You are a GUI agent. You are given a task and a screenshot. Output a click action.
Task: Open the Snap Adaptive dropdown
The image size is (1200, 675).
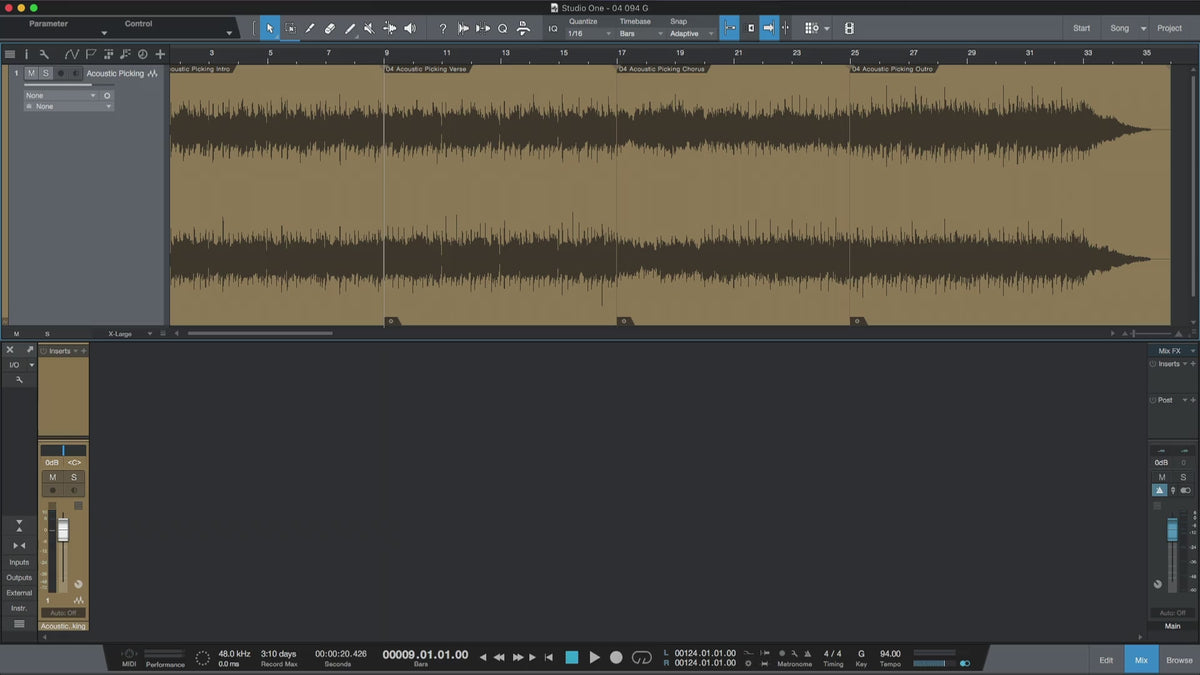(692, 34)
